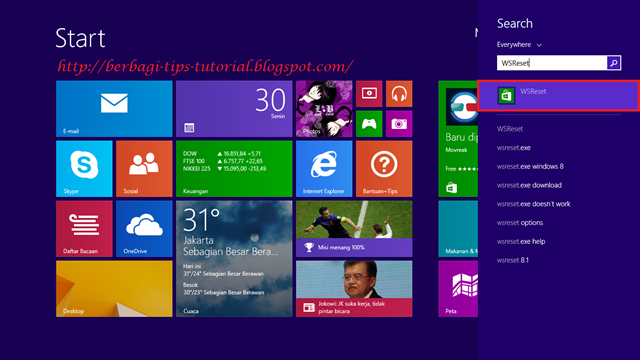Open the Games controller tile
640x360 pixels.
[369, 124]
